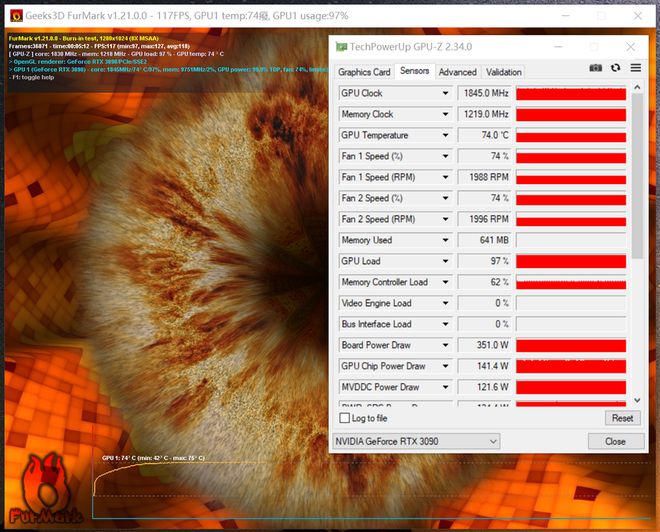Open the Fan 2 Speed (RPM) dropdown
This screenshot has height=532, width=660.
445,219
